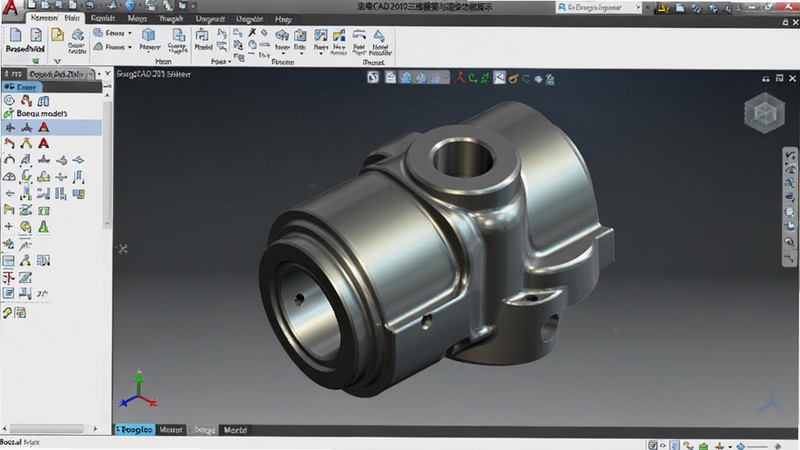
Task: Click the yellow key icon at palette bottom
Action: (7, 313)
